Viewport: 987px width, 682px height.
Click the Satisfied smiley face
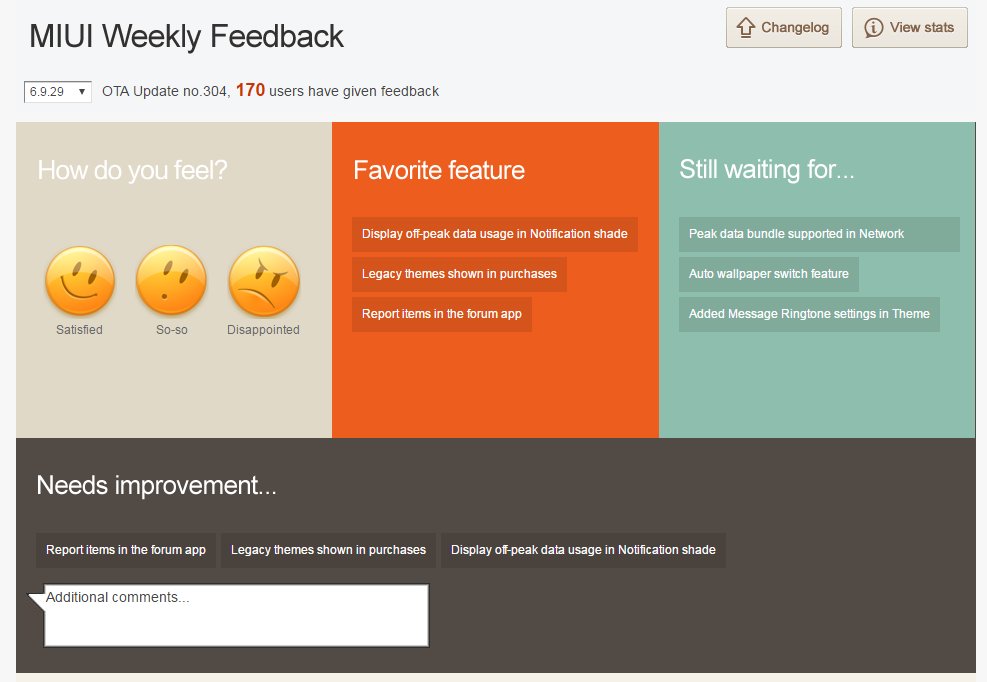tap(80, 281)
